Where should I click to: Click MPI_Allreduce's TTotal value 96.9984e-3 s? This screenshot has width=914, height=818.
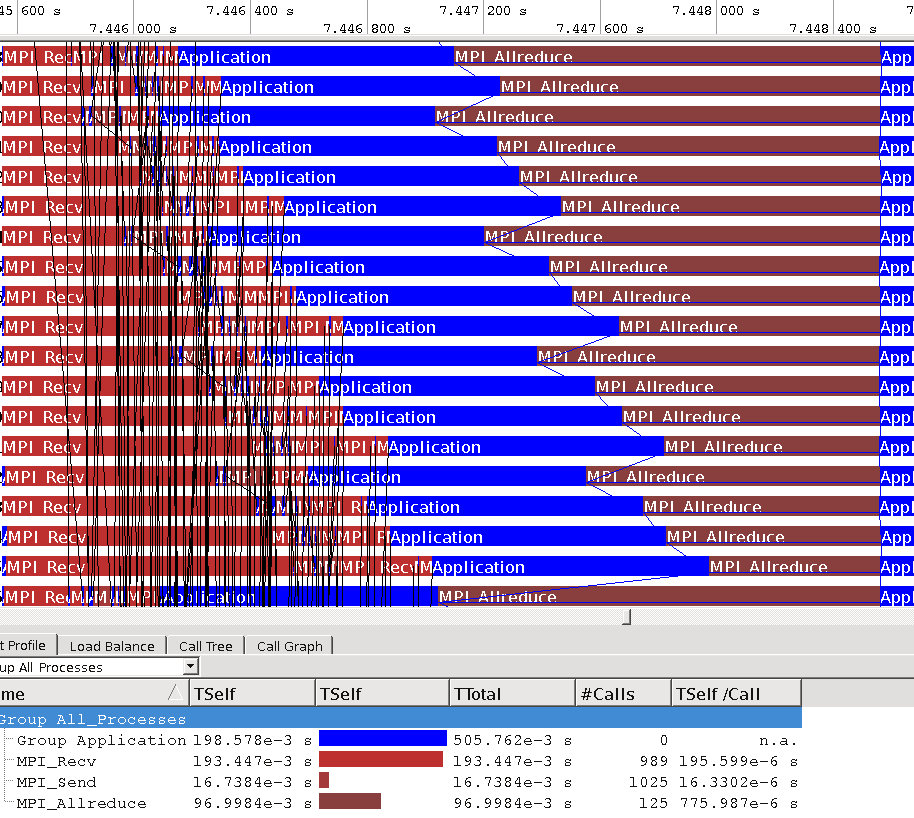tap(512, 803)
